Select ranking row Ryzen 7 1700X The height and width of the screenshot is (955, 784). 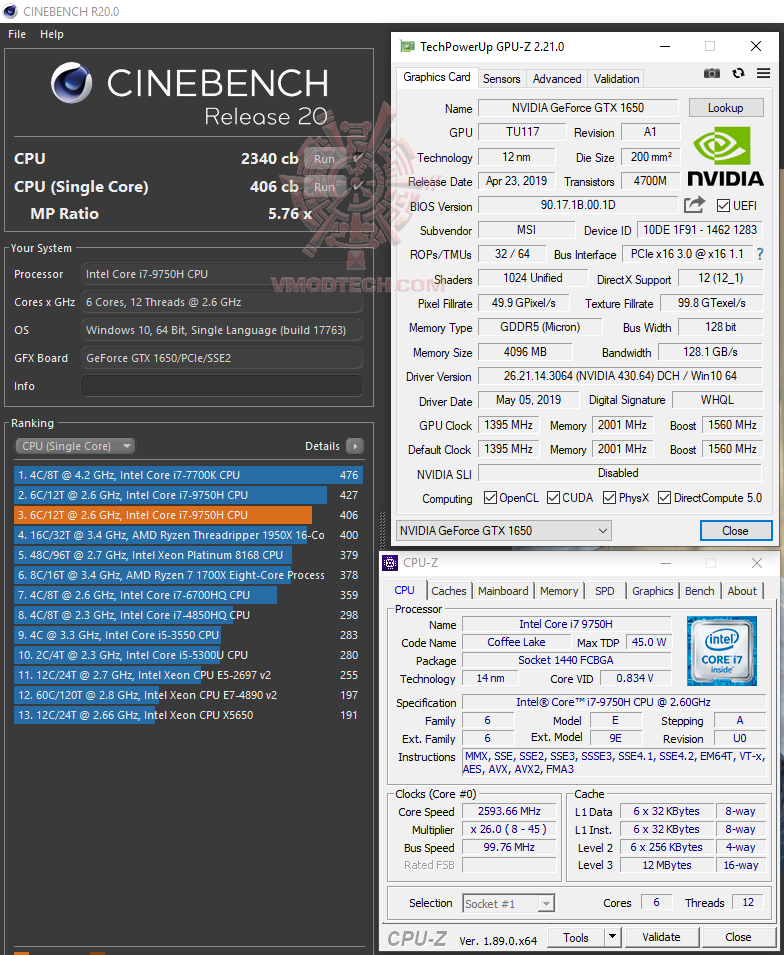pos(188,575)
